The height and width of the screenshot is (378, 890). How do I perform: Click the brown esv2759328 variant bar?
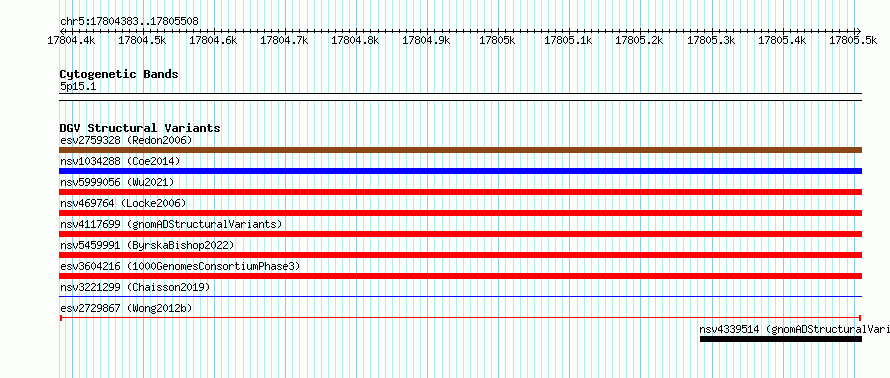coord(460,150)
